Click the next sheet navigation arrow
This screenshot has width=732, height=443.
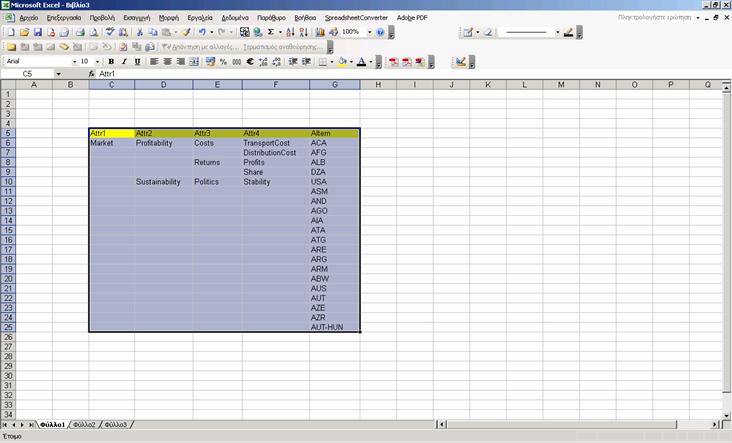pos(22,425)
